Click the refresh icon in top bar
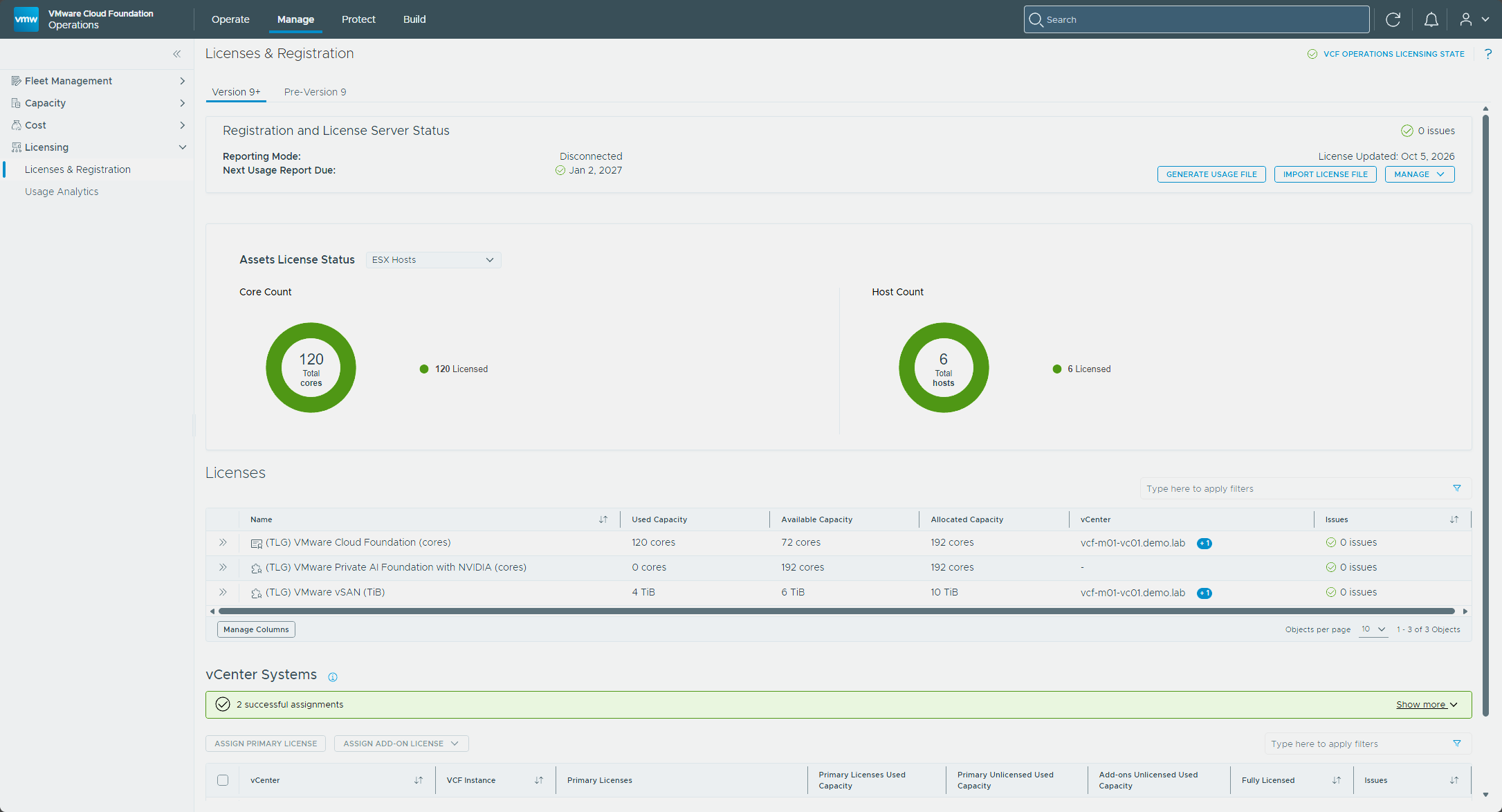Screen dimensions: 1502x812 click(1393, 19)
